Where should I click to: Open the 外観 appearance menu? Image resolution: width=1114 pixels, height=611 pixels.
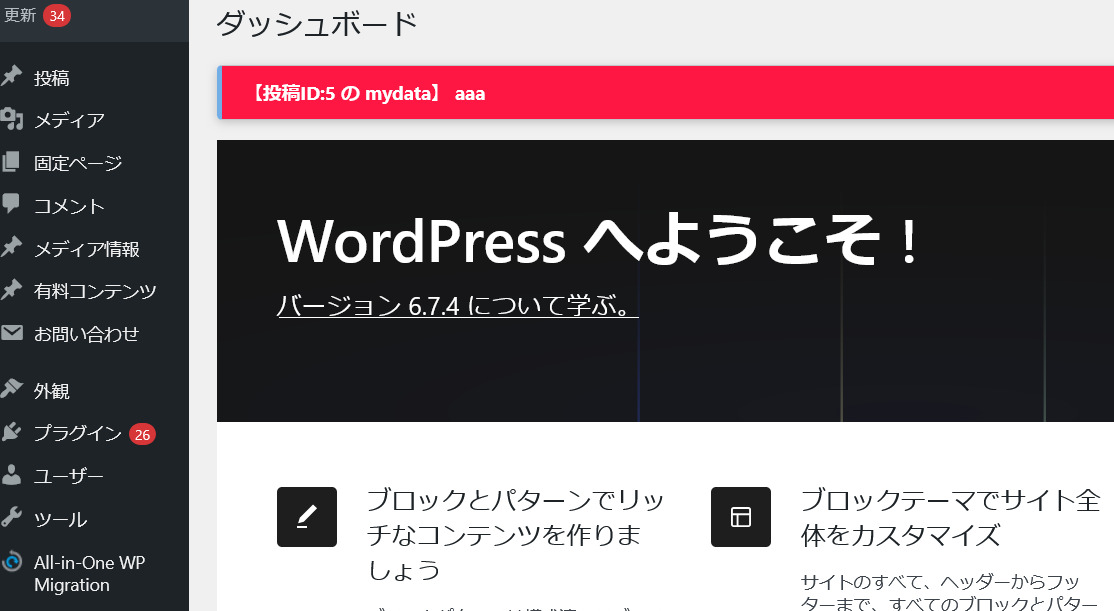point(52,391)
